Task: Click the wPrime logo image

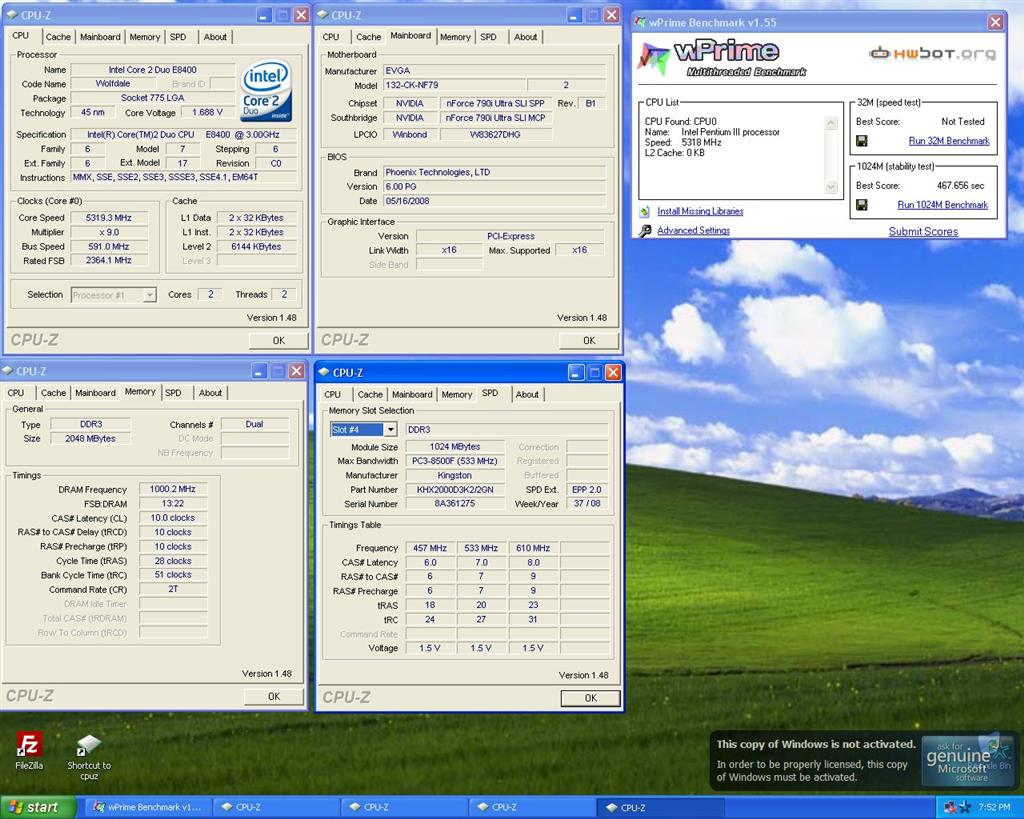Action: 722,58
